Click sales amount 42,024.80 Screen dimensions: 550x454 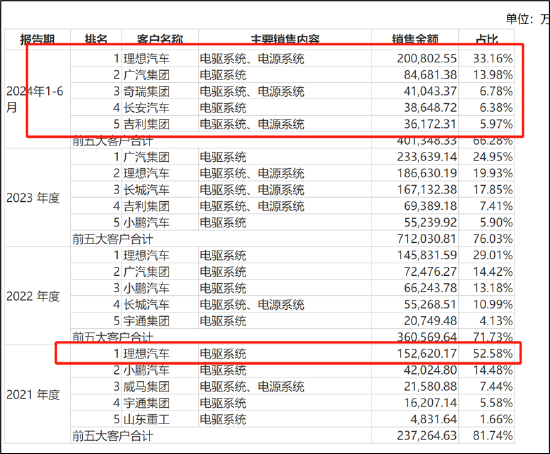[x=430, y=370]
